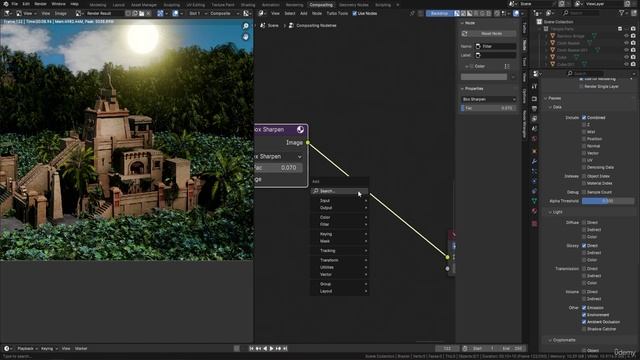Open the Box Sharpen dropdown on the node
This screenshot has width=640, height=360.
pyautogui.click(x=278, y=157)
